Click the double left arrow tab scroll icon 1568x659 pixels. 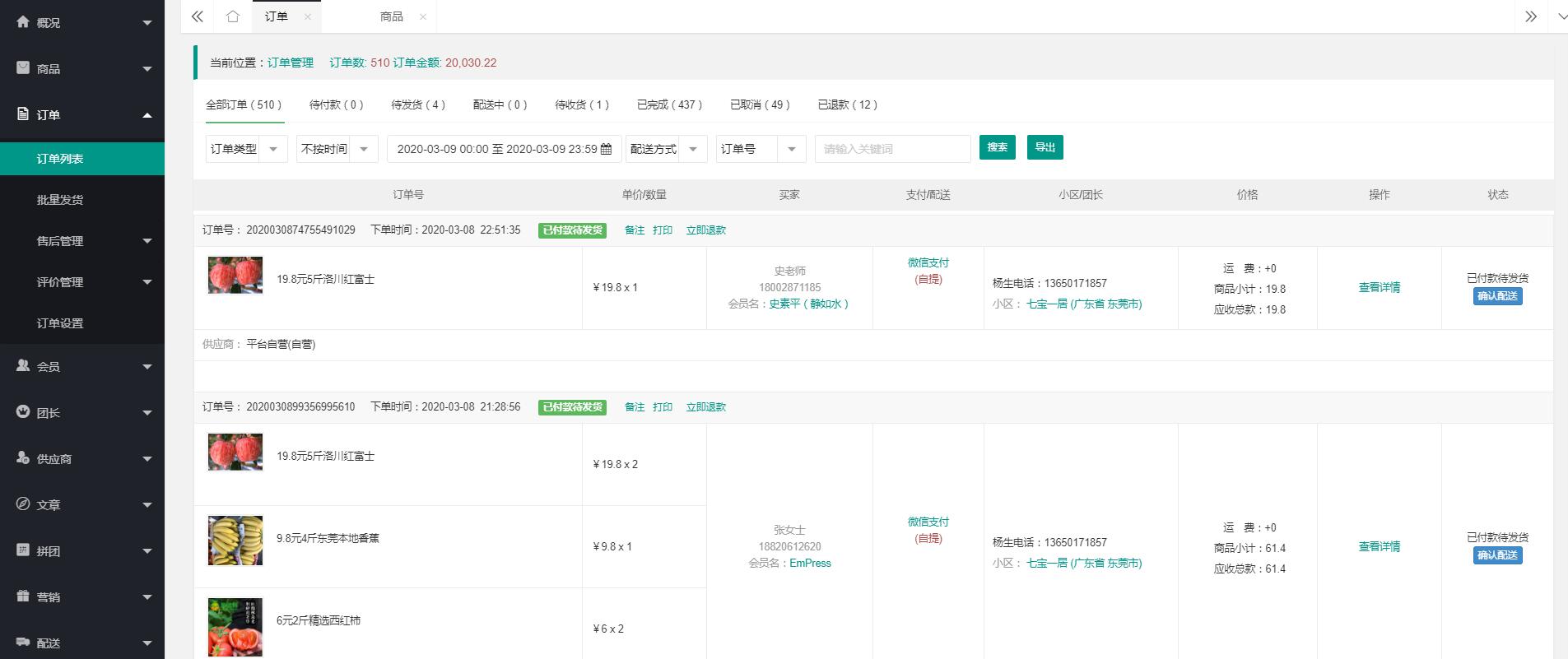click(198, 16)
